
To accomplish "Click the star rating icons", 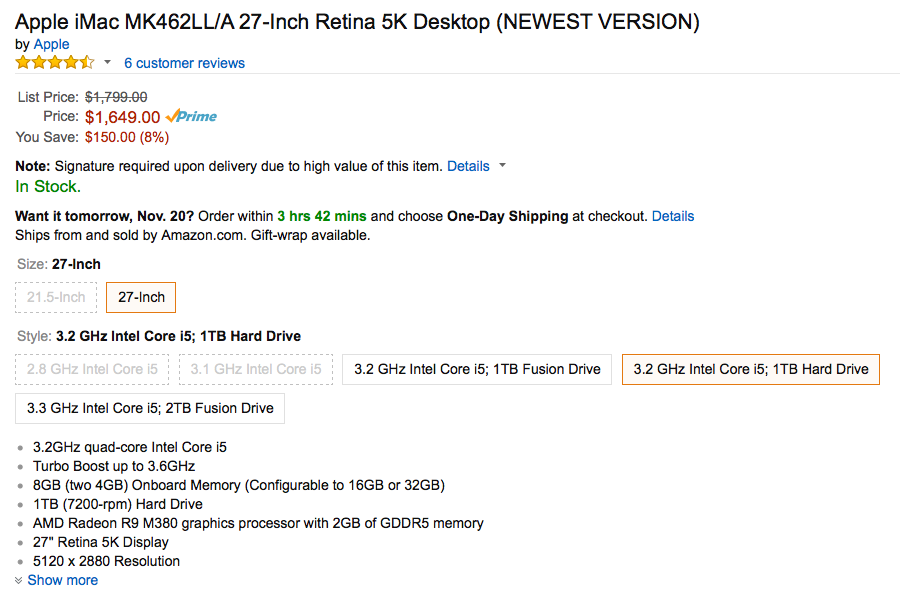I will tap(55, 63).
